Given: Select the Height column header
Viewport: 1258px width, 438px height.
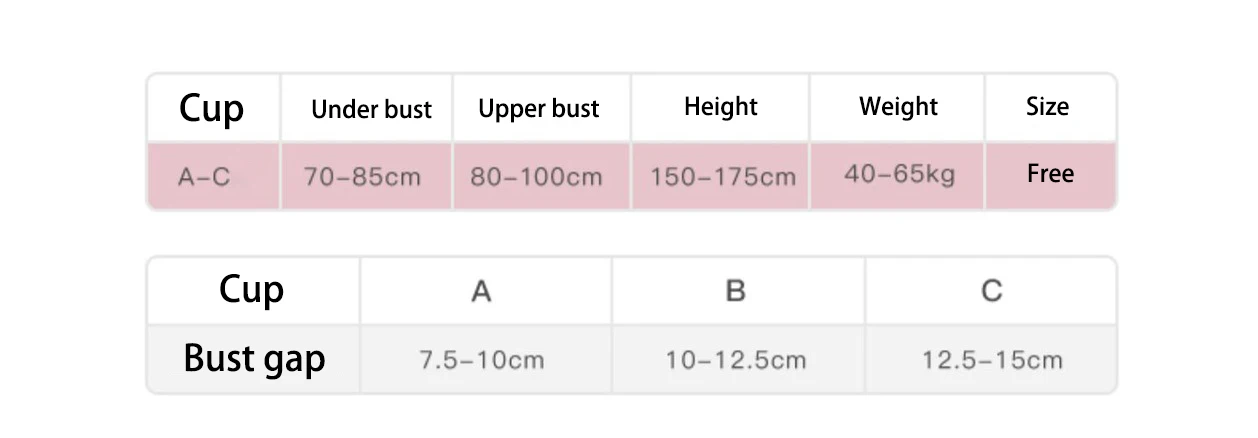Looking at the screenshot, I should coord(721,107).
